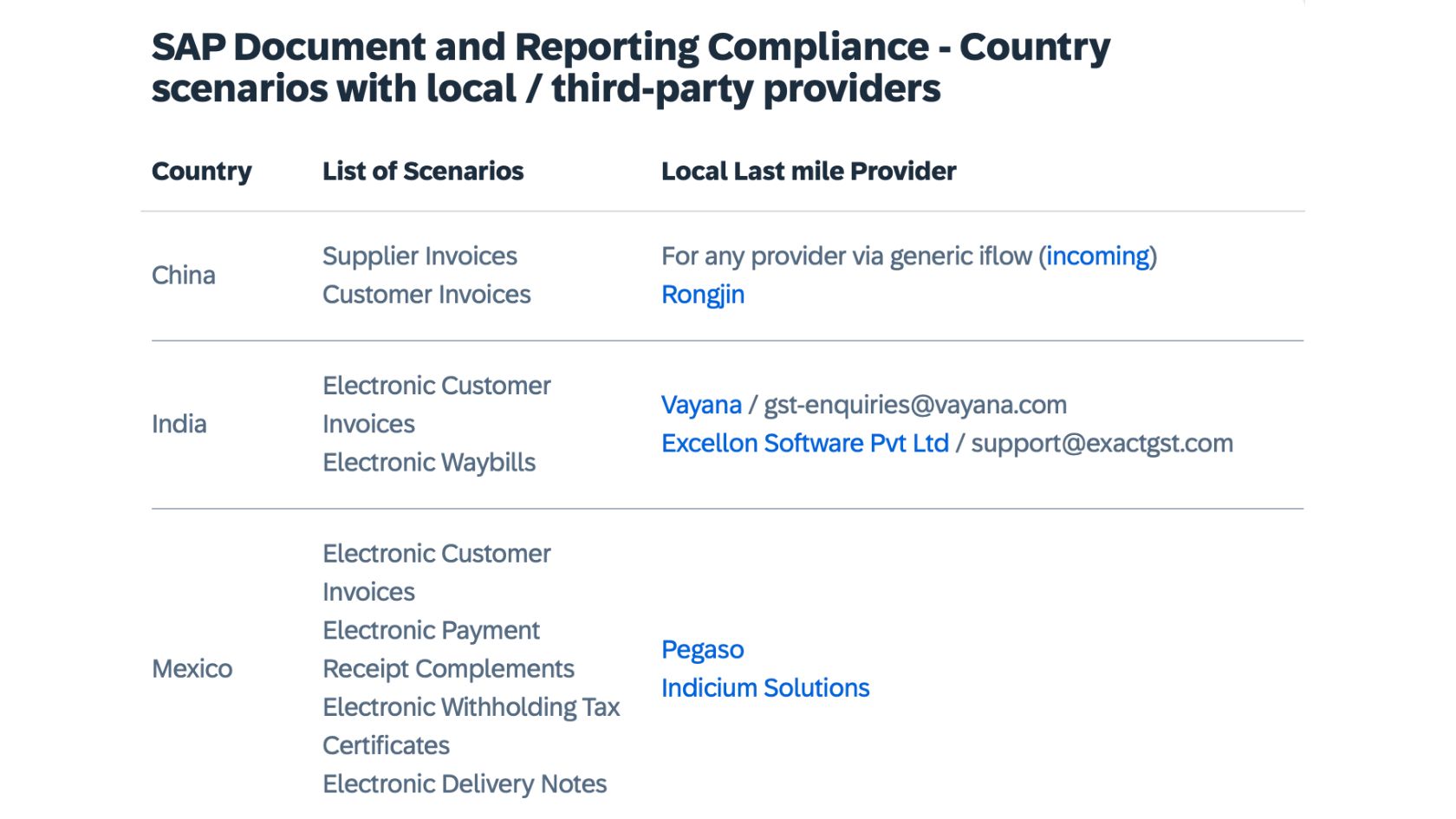Click Customer Invoices in the China row
The height and width of the screenshot is (819, 1456).
pyautogui.click(x=426, y=295)
